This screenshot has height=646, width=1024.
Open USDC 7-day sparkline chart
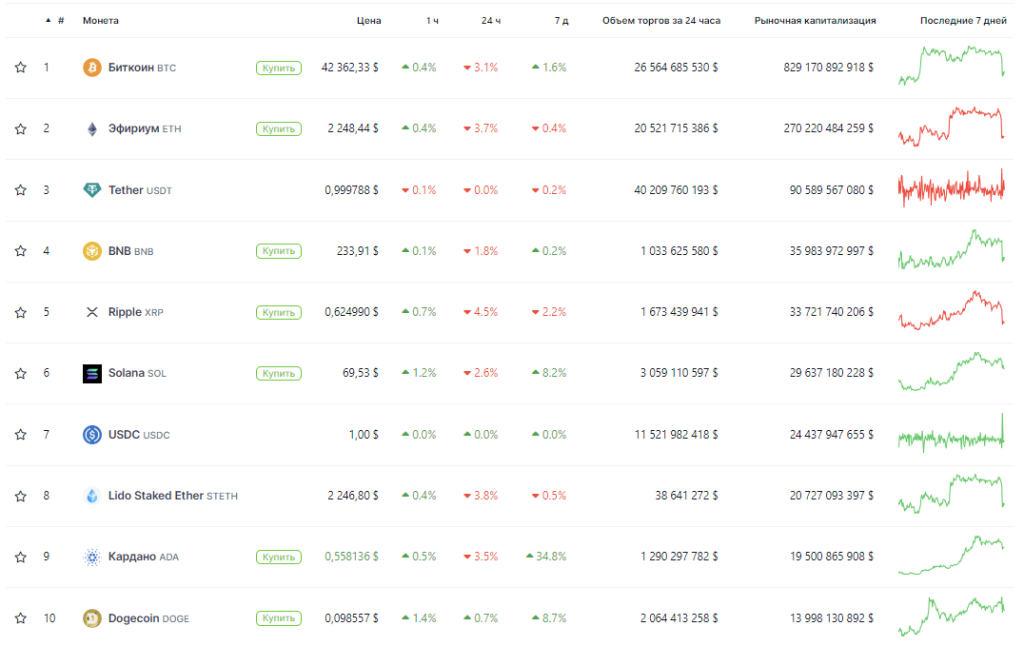coord(952,433)
